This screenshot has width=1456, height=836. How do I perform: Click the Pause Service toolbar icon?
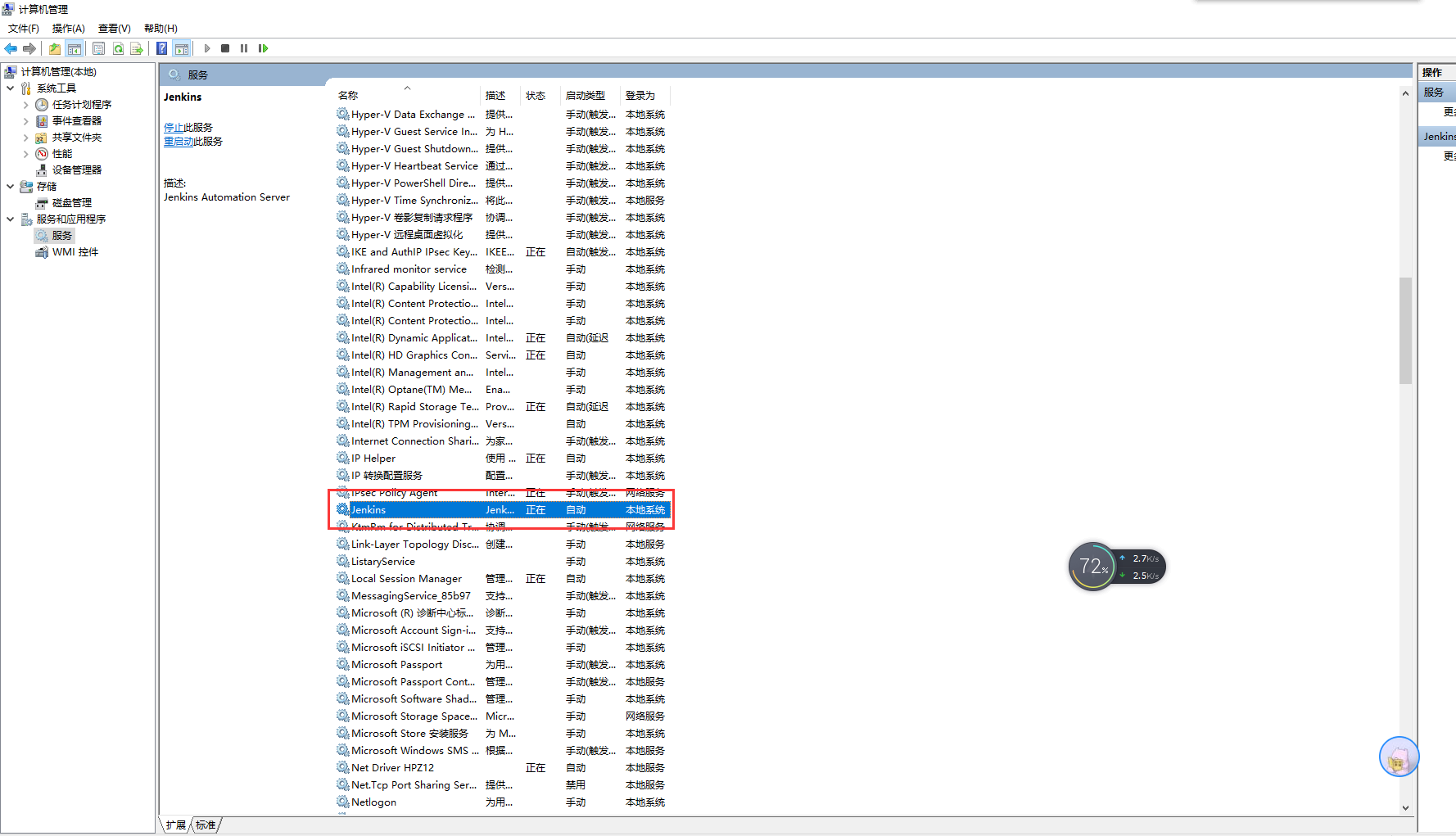tap(244, 48)
